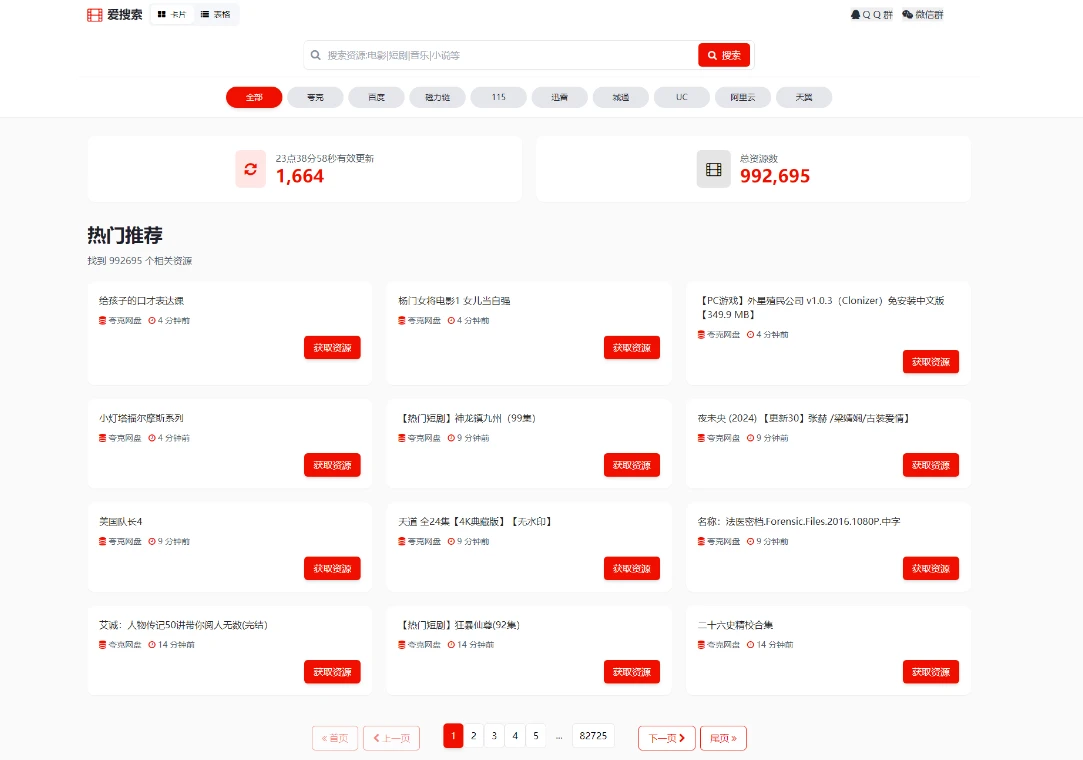Click the clock icon on the 杨门女将电影1 card
1083x760 pixels.
(451, 321)
